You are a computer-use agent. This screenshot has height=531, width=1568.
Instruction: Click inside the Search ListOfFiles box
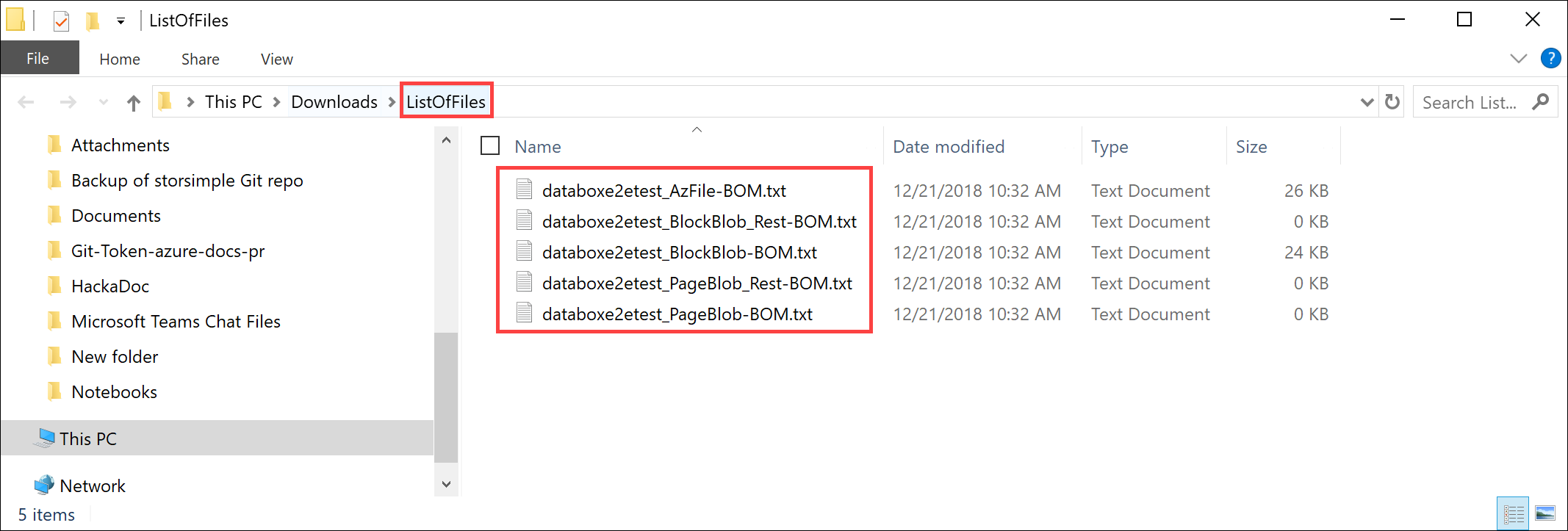point(1470,101)
